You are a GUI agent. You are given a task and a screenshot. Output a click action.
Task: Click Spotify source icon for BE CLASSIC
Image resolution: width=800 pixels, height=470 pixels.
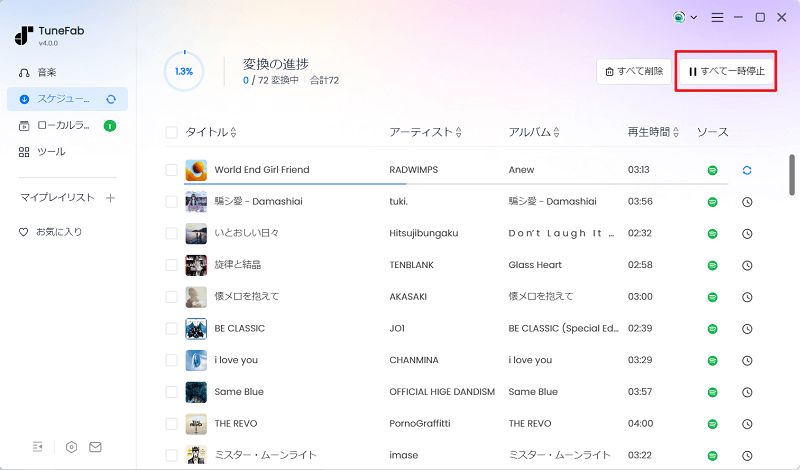(x=713, y=329)
